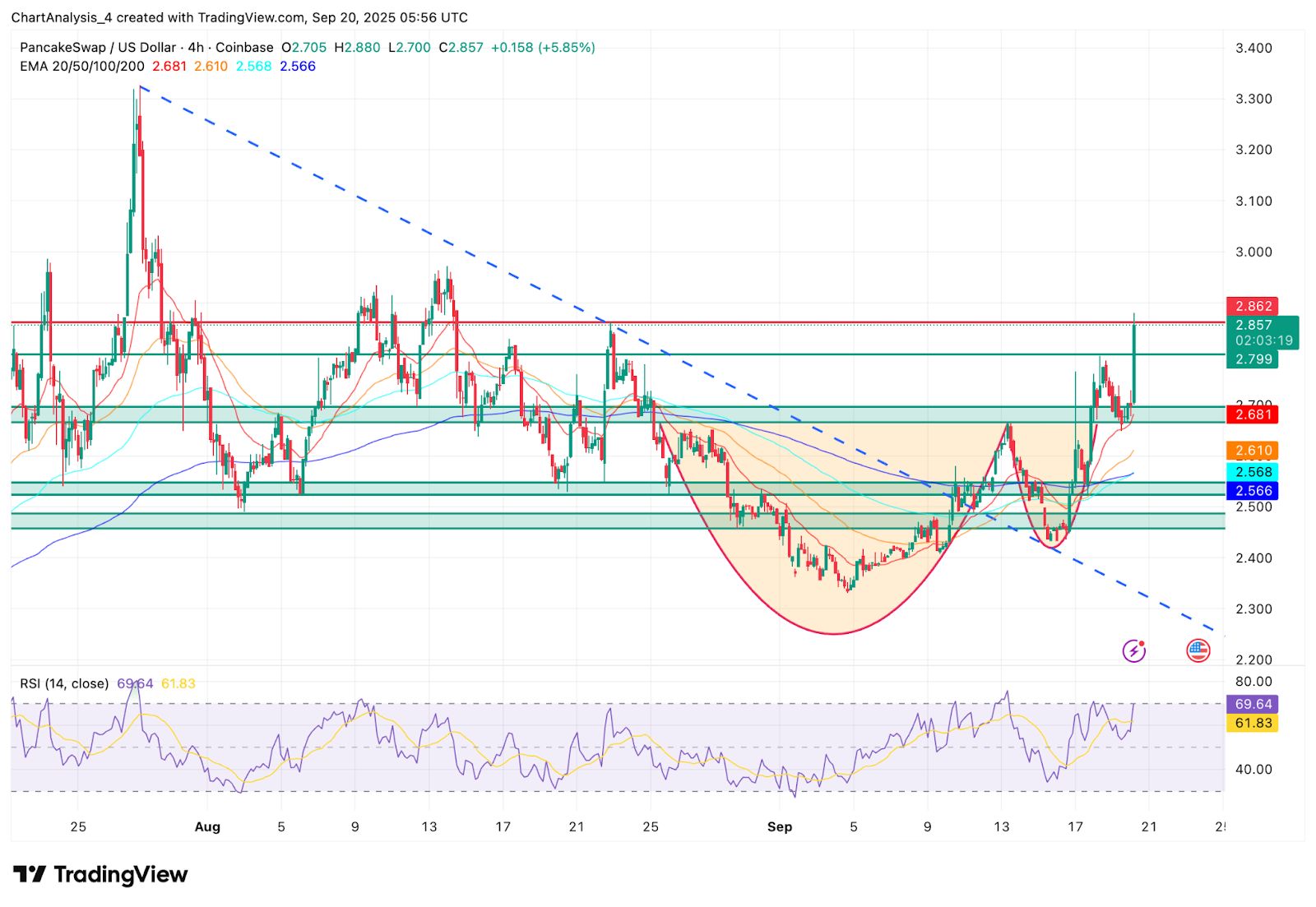
Task: Select the PancakeSwap / US Dollar symbol title
Action: [98, 48]
